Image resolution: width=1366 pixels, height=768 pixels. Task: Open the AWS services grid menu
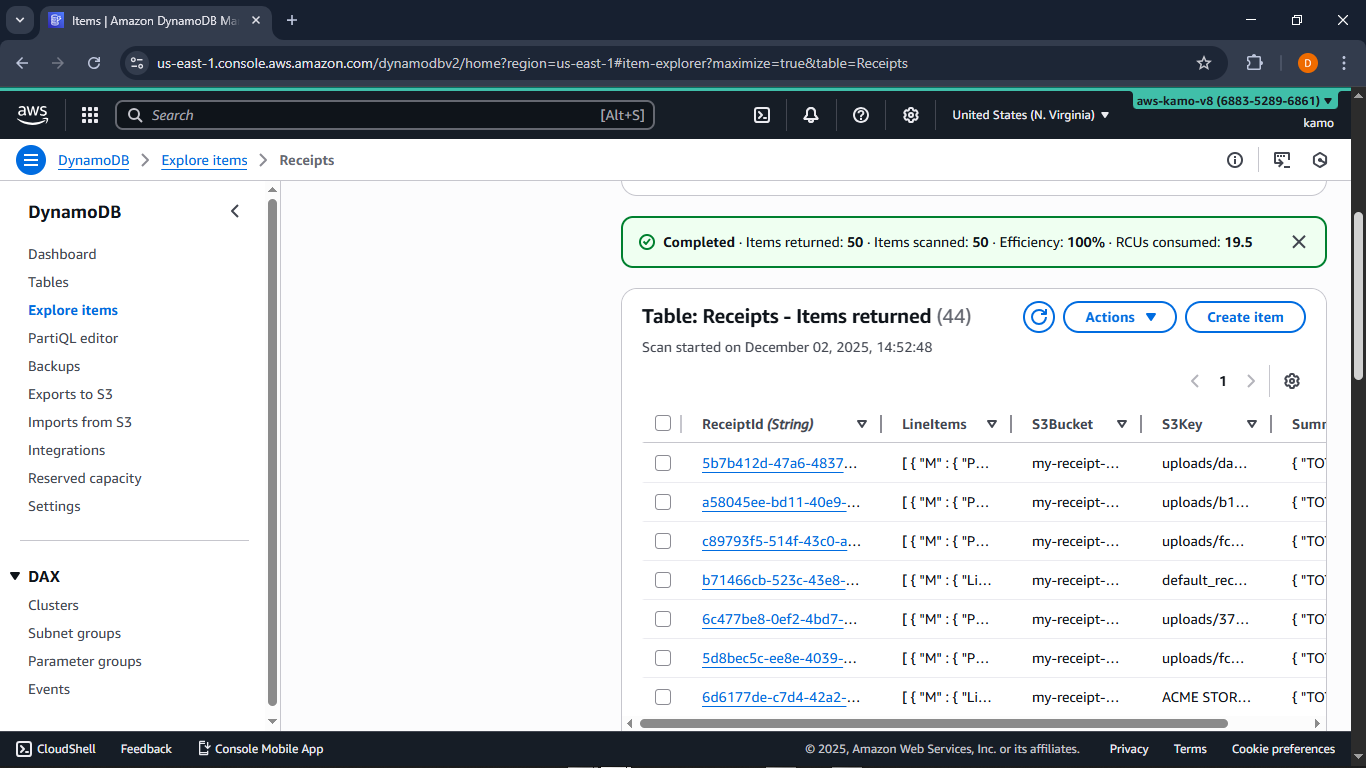pos(90,115)
